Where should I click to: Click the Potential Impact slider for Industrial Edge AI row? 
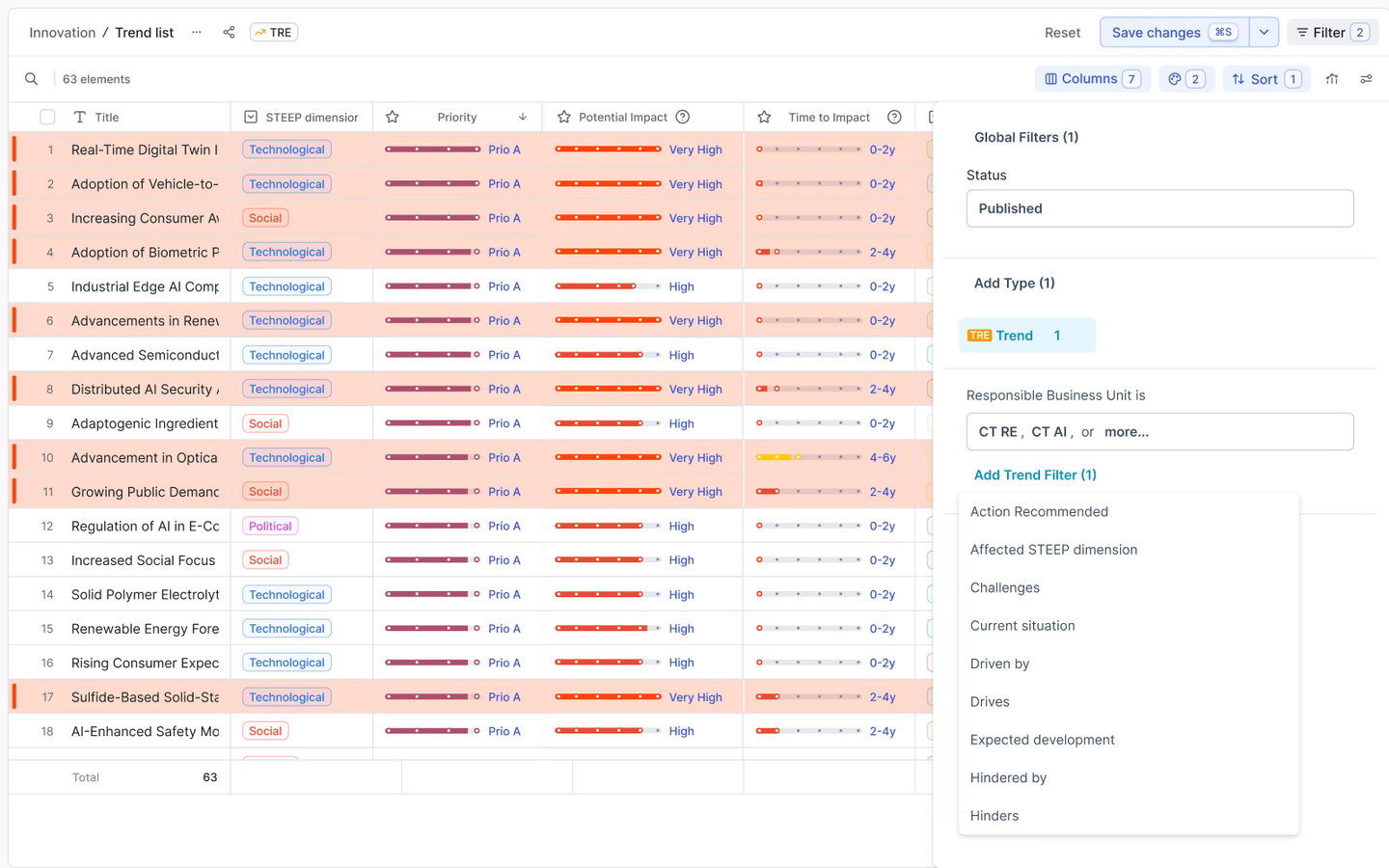[608, 286]
